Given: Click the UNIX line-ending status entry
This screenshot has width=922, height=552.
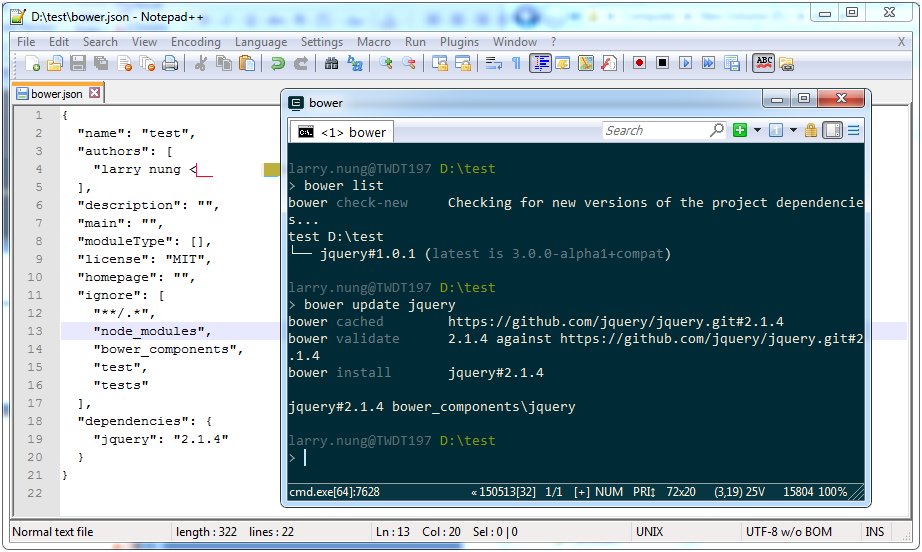Looking at the screenshot, I should pos(649,531).
